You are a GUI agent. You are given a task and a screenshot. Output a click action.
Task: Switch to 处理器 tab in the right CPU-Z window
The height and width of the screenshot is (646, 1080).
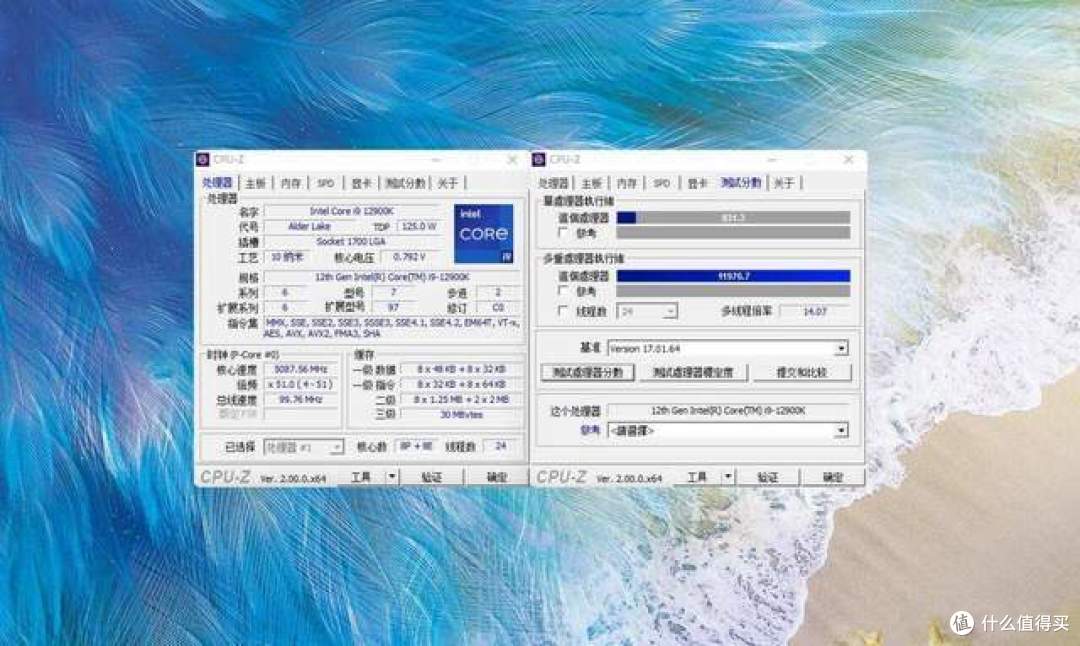coord(553,183)
